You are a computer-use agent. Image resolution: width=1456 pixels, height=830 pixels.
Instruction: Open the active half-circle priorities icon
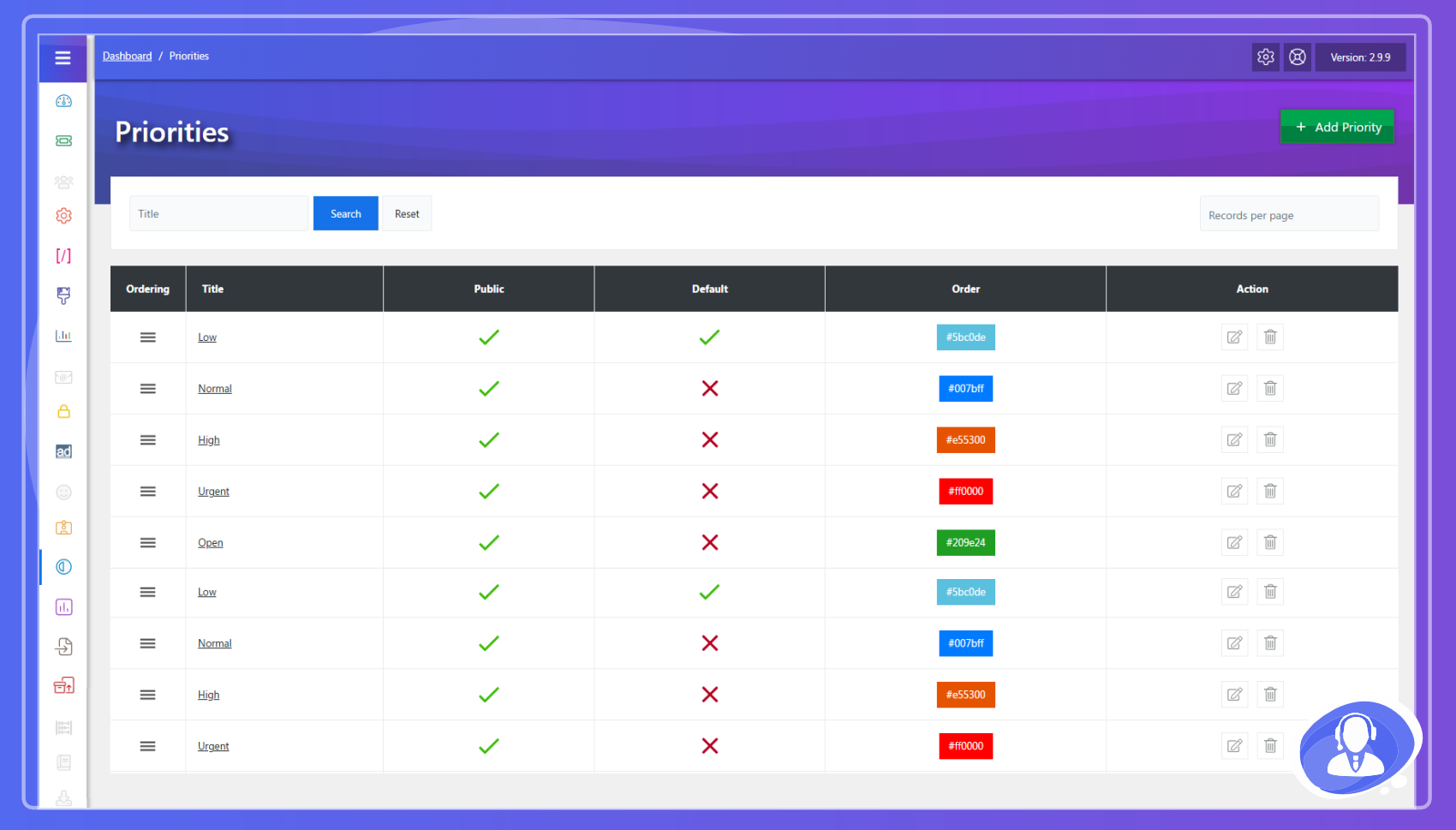pyautogui.click(x=63, y=567)
